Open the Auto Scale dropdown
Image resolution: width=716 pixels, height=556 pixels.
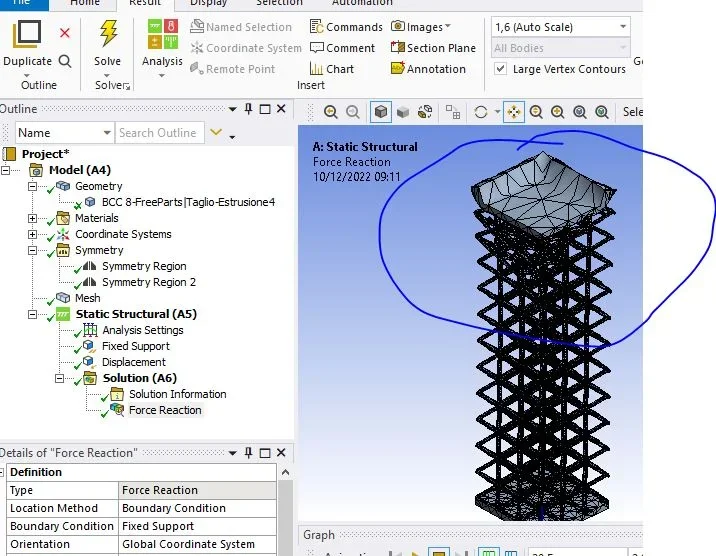click(561, 27)
